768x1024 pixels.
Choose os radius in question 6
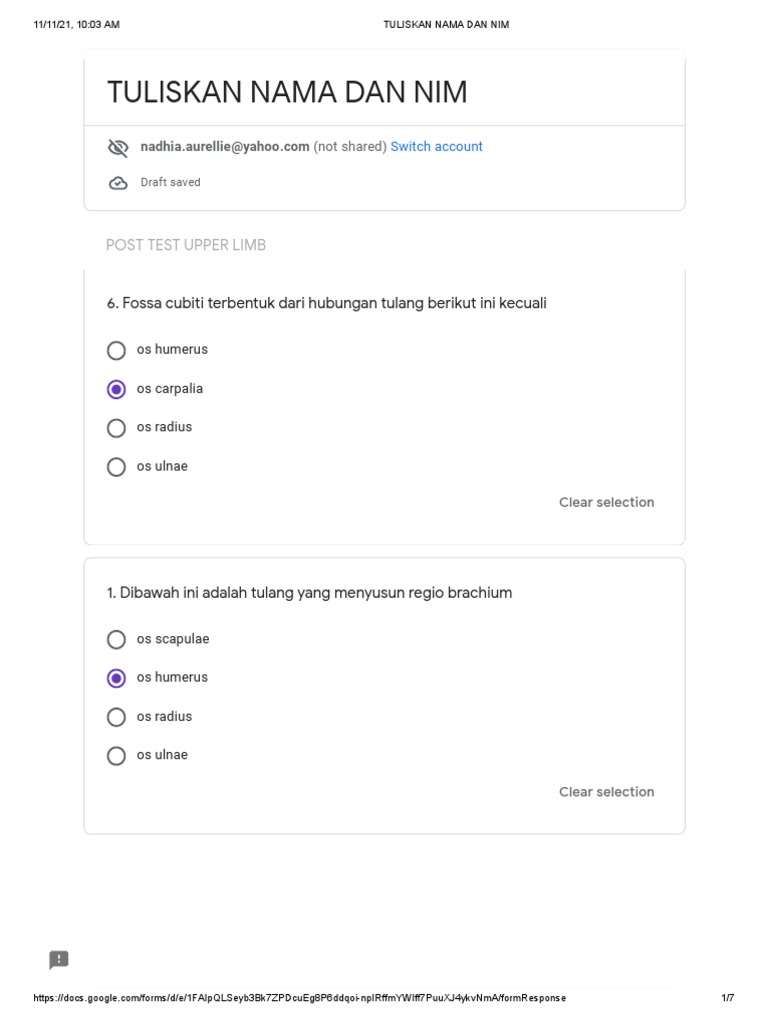(x=116, y=428)
